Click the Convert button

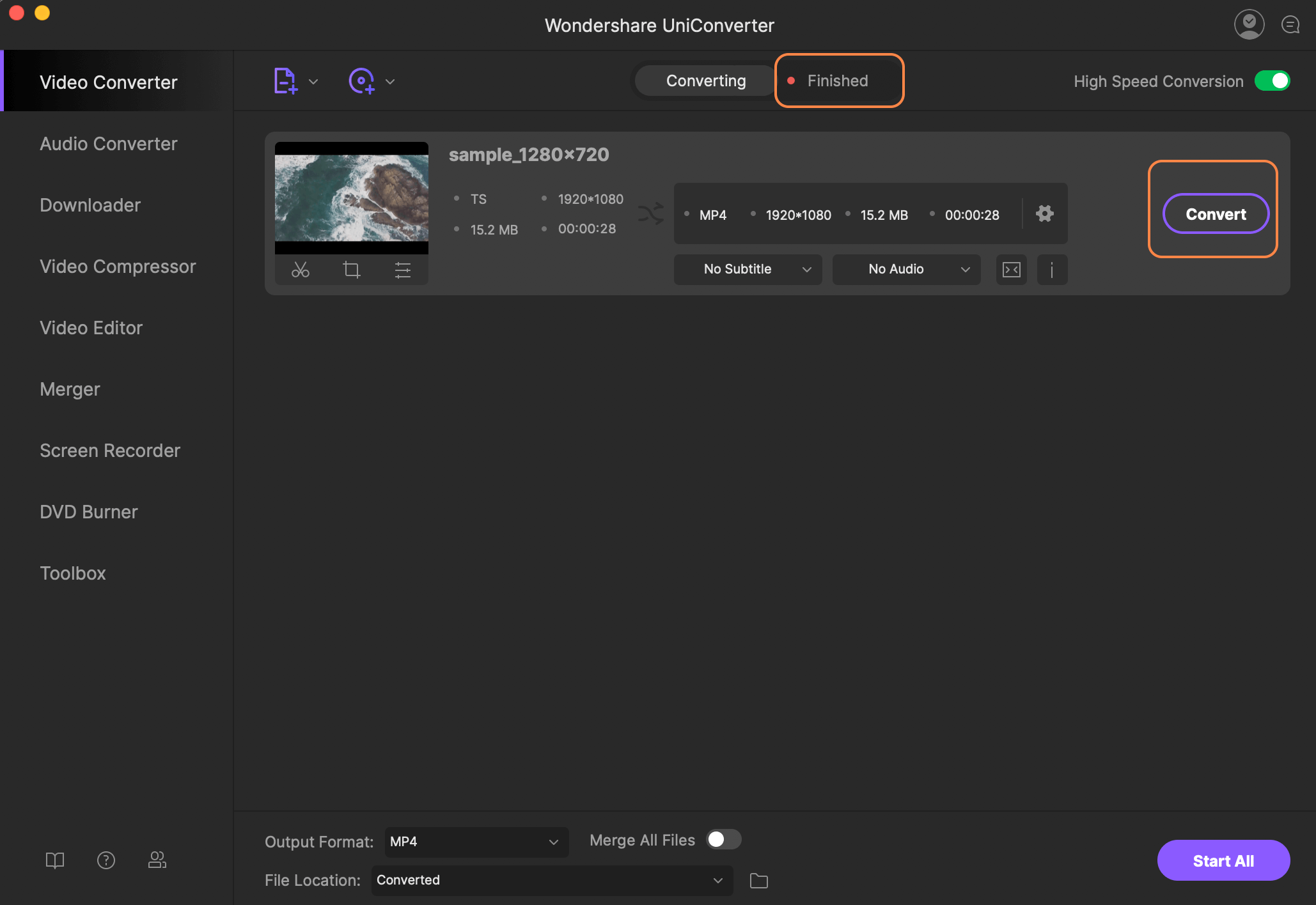pos(1215,212)
